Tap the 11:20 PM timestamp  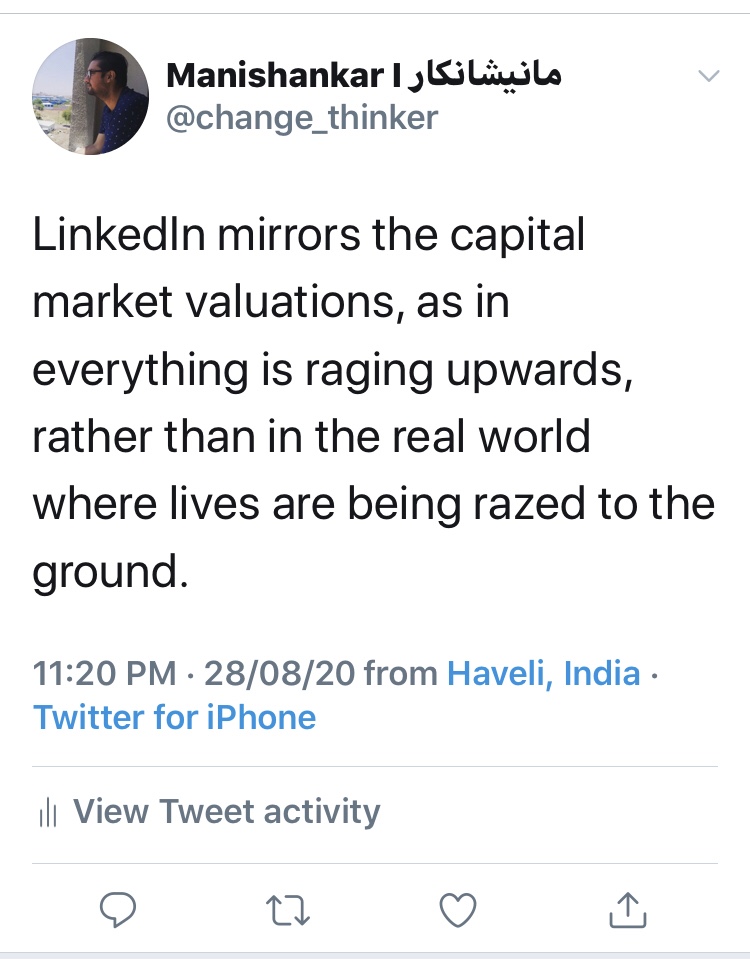[x=105, y=673]
